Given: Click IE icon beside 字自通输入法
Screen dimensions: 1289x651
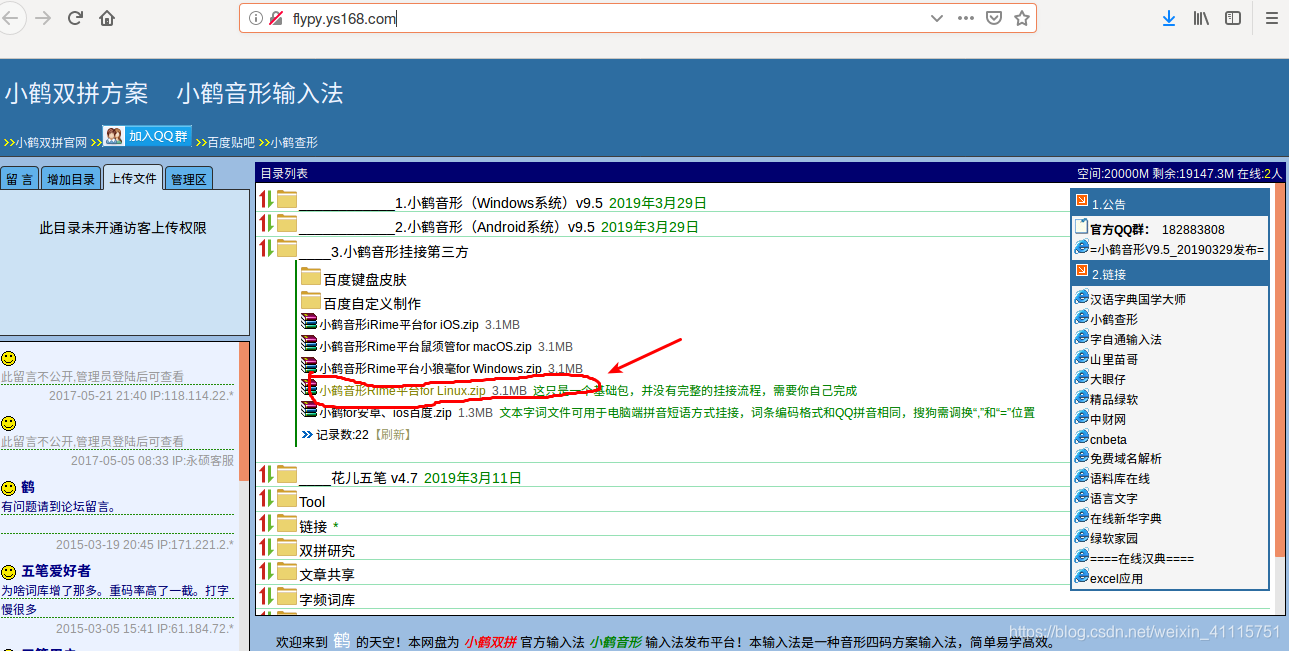Looking at the screenshot, I should tap(1081, 338).
